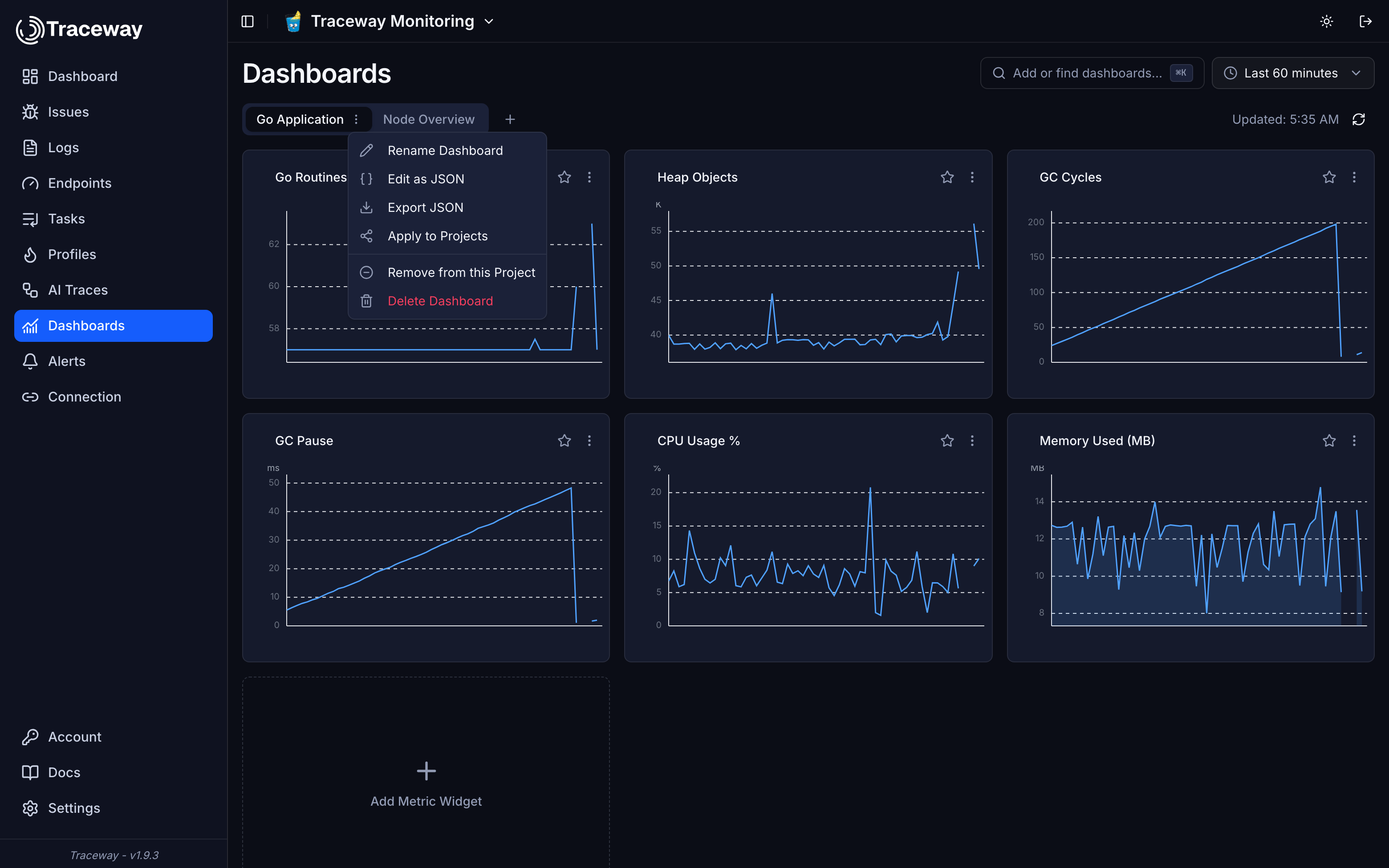This screenshot has width=1389, height=868.
Task: Star the Heap Objects widget
Action: pos(947,178)
